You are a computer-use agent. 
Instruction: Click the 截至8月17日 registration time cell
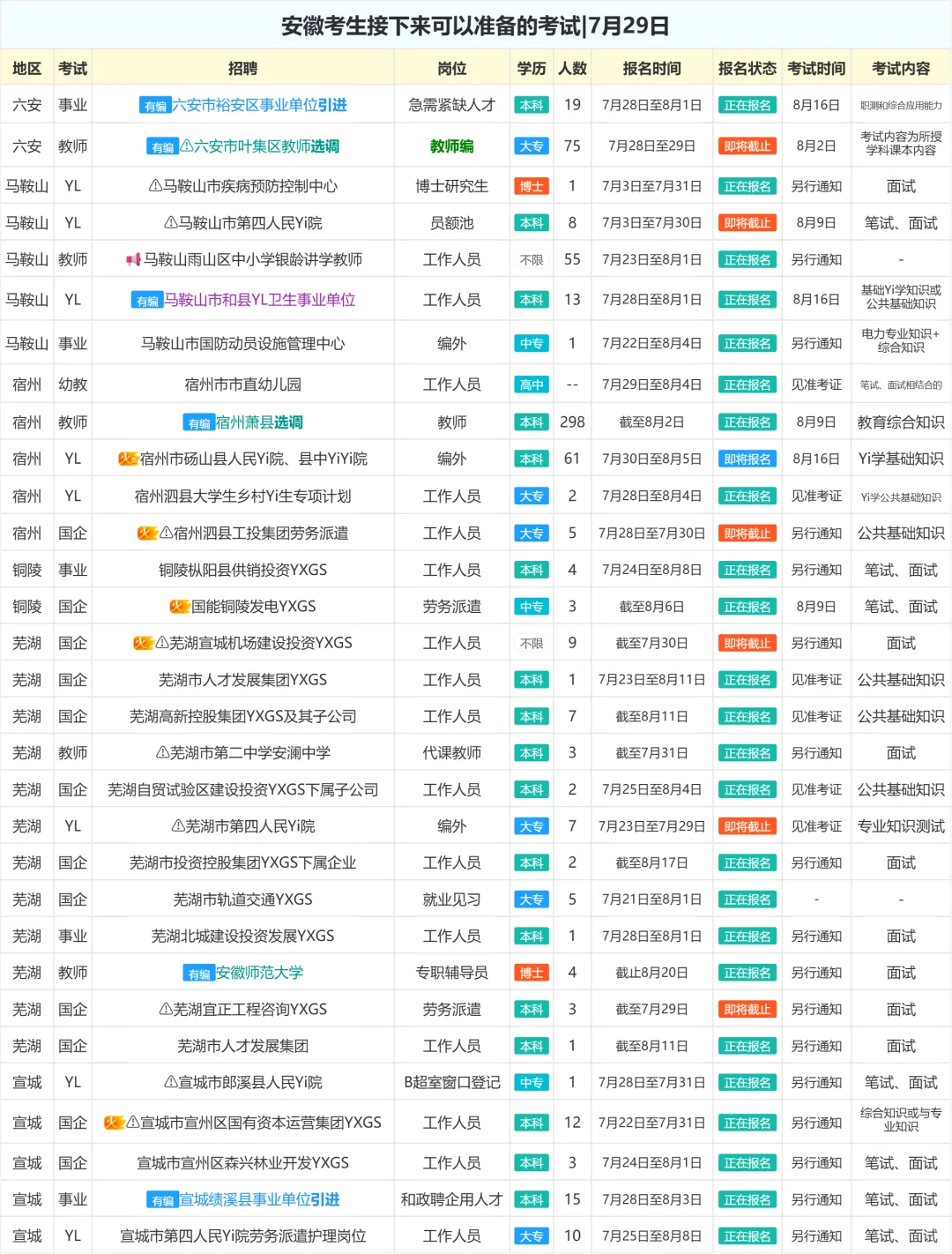[x=651, y=862]
